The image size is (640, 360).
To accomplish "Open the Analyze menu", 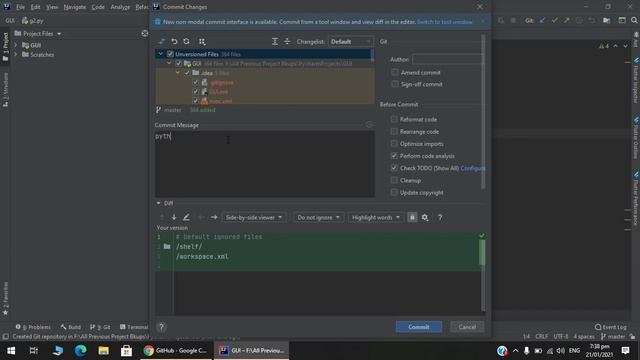I will click(120, 7).
